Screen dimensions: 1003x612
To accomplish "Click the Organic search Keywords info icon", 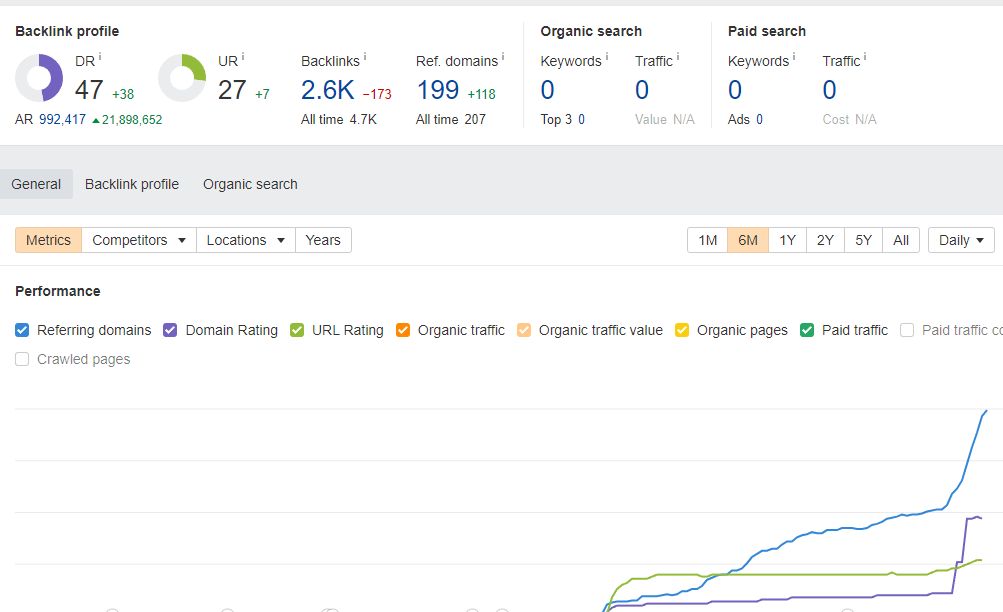I will pyautogui.click(x=606, y=57).
